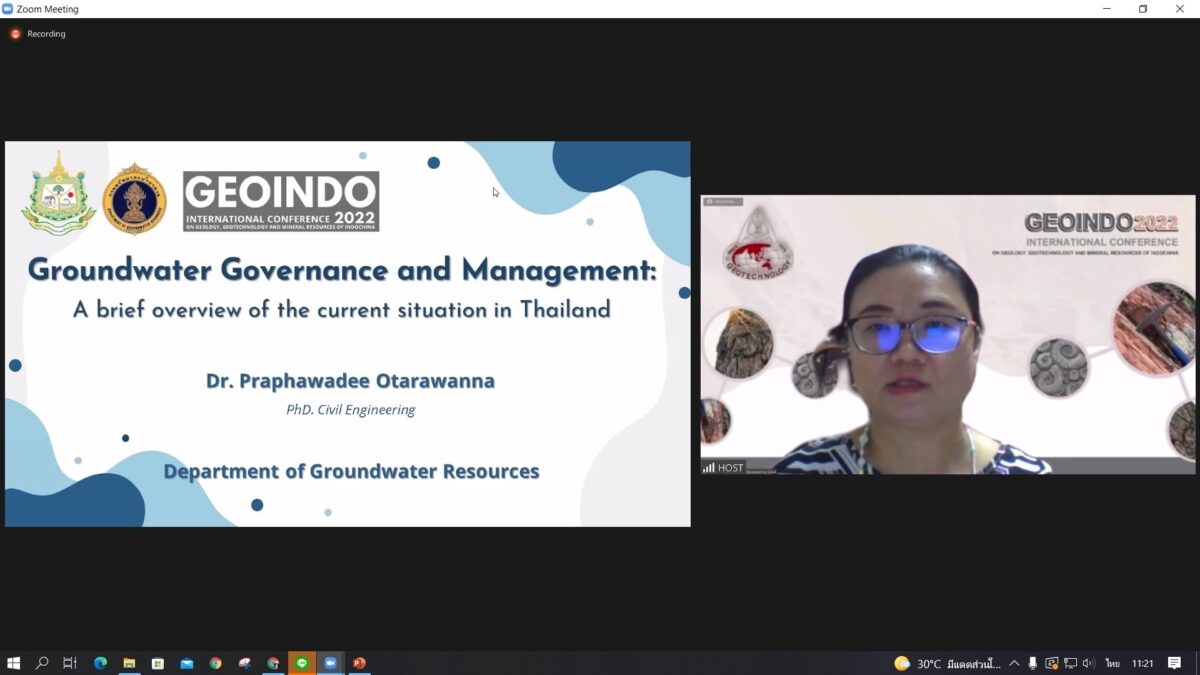This screenshot has height=675, width=1200.
Task: Open the Action Center notifications
Action: (x=1175, y=663)
